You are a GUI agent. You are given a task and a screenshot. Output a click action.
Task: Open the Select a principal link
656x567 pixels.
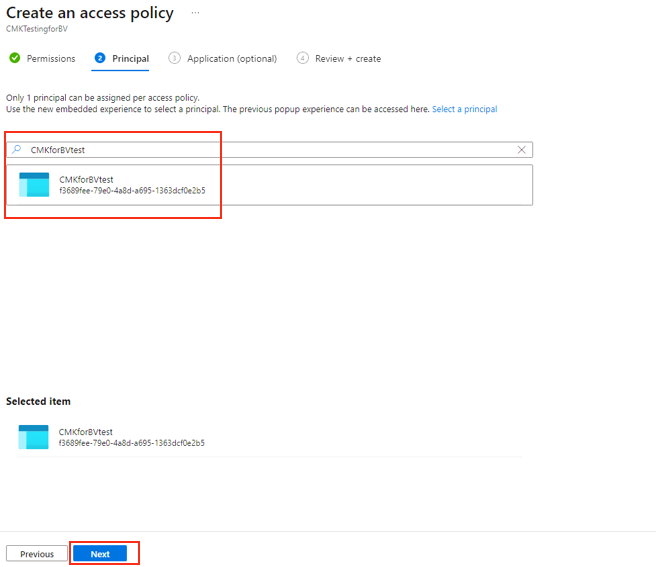[464, 109]
